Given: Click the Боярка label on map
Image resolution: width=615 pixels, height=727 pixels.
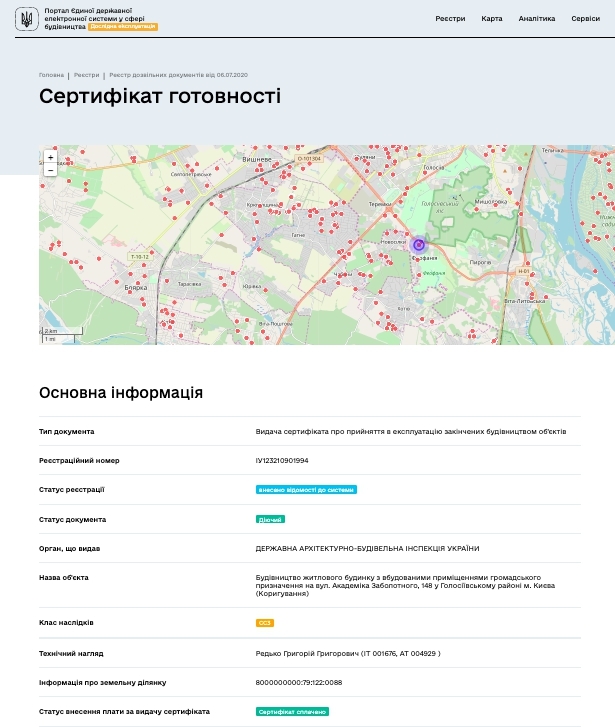Looking at the screenshot, I should click(x=136, y=287).
